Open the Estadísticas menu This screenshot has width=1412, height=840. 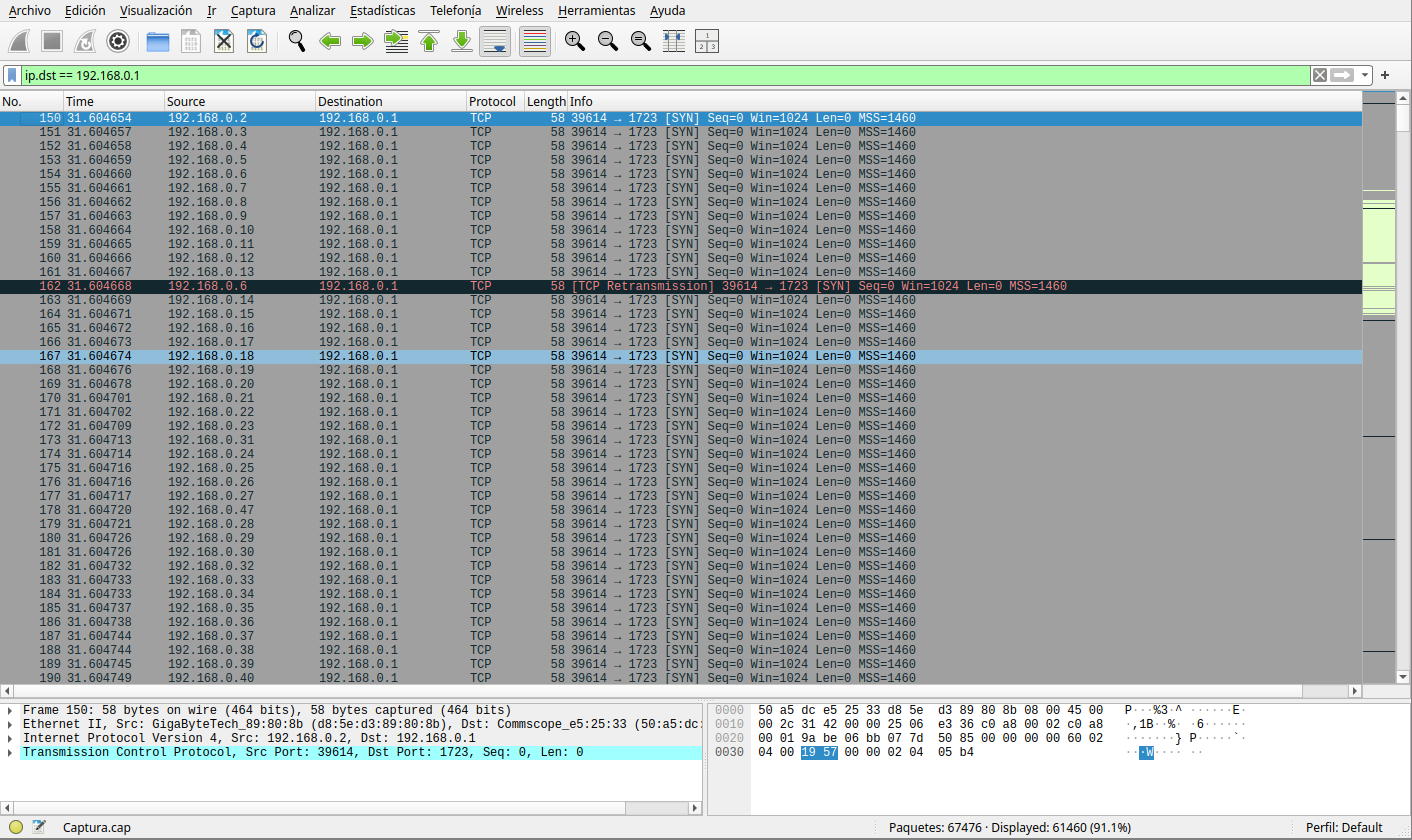tap(383, 10)
